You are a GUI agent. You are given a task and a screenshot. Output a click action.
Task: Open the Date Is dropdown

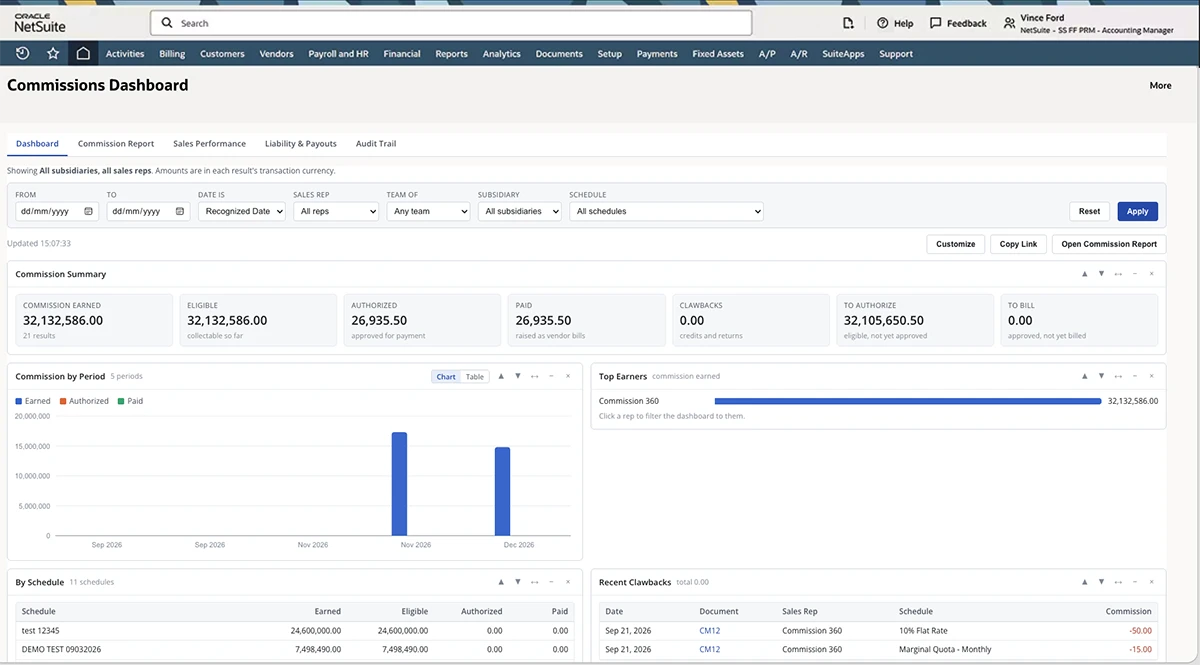coord(242,211)
